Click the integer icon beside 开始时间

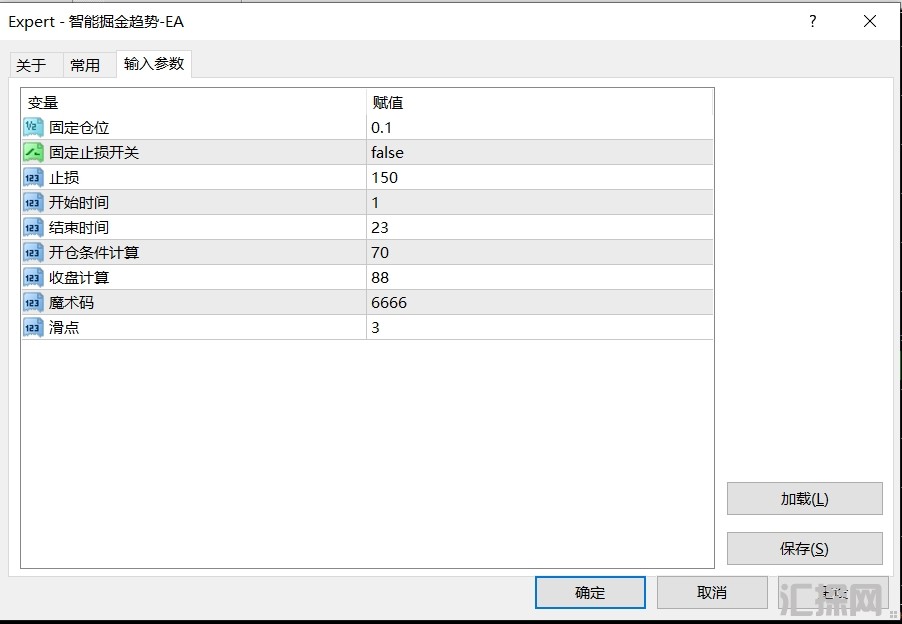[x=33, y=202]
